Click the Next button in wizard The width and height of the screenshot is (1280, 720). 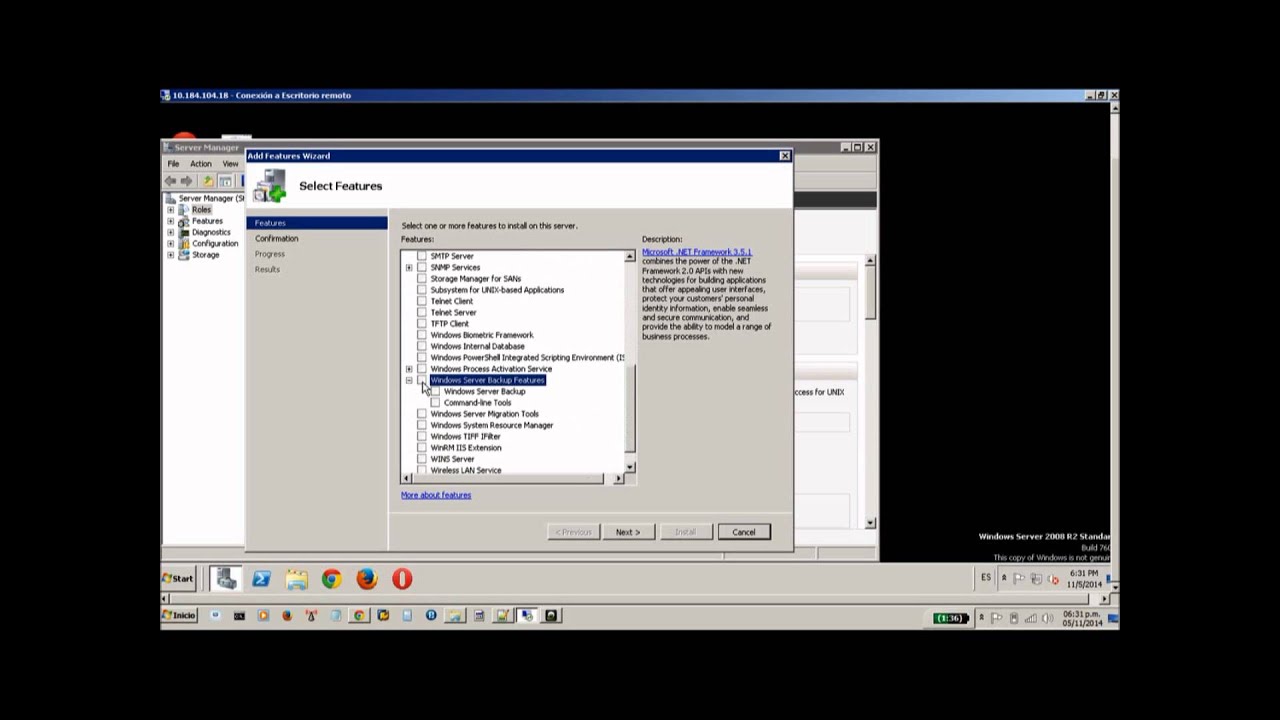click(628, 532)
